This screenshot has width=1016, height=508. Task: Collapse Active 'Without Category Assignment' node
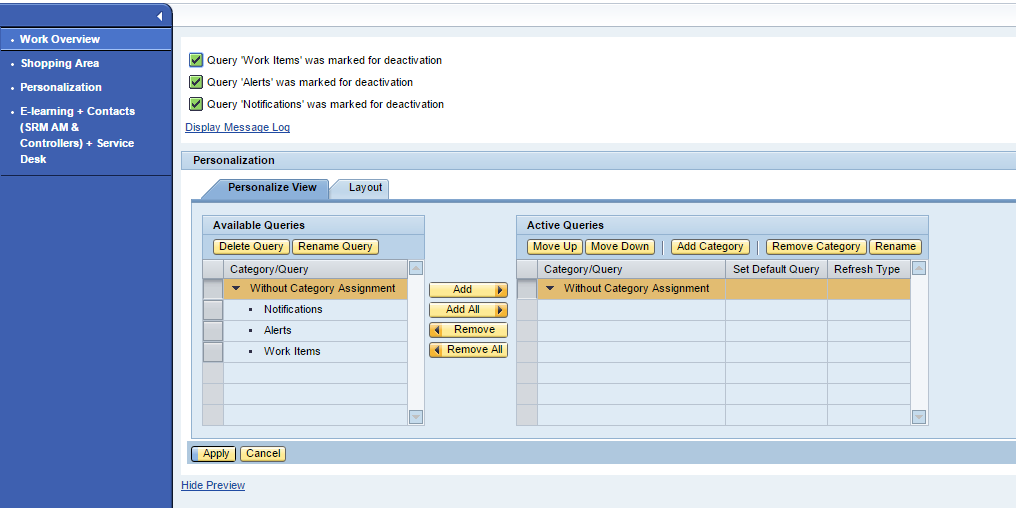[551, 289]
